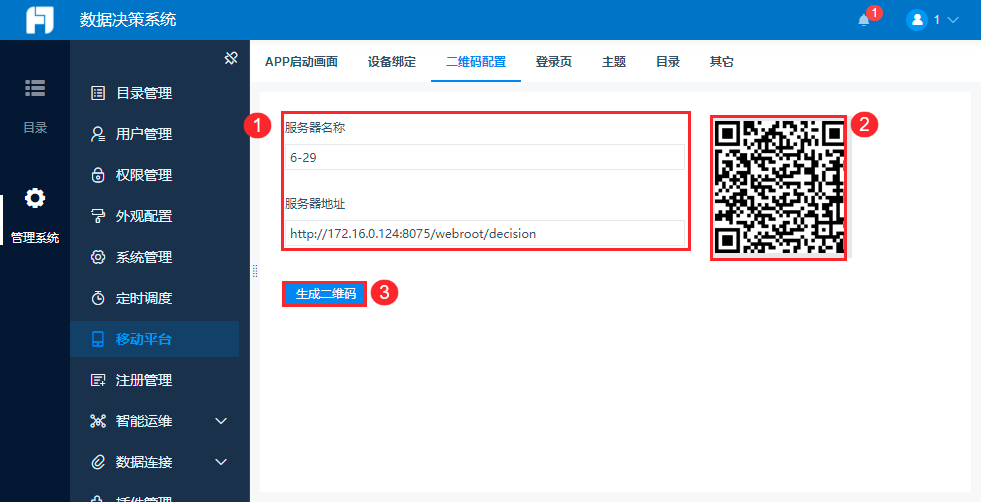Click the 生成二维码 button
The image size is (981, 502).
(325, 294)
